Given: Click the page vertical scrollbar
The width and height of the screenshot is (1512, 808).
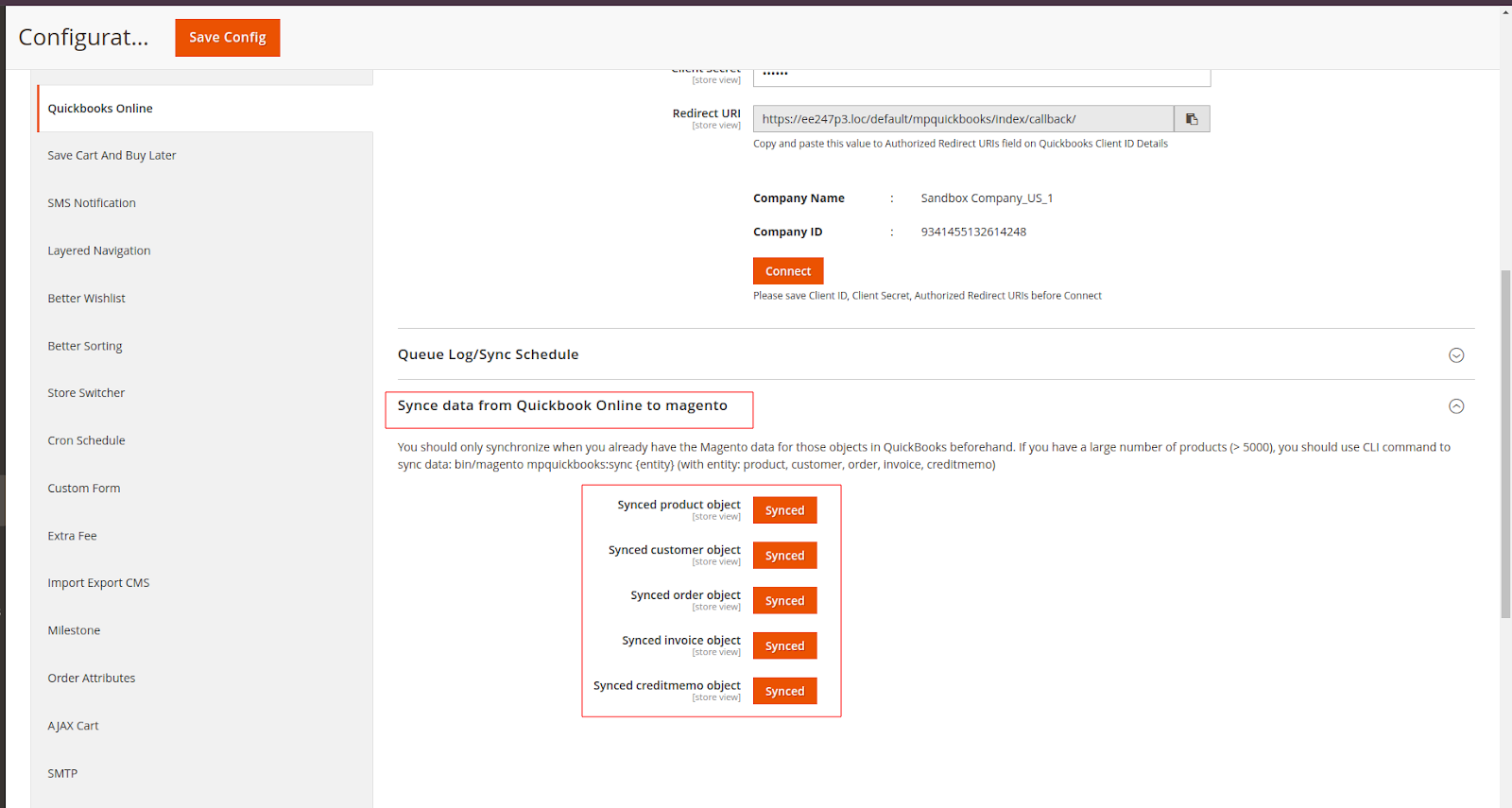Looking at the screenshot, I should pyautogui.click(x=1505, y=444).
